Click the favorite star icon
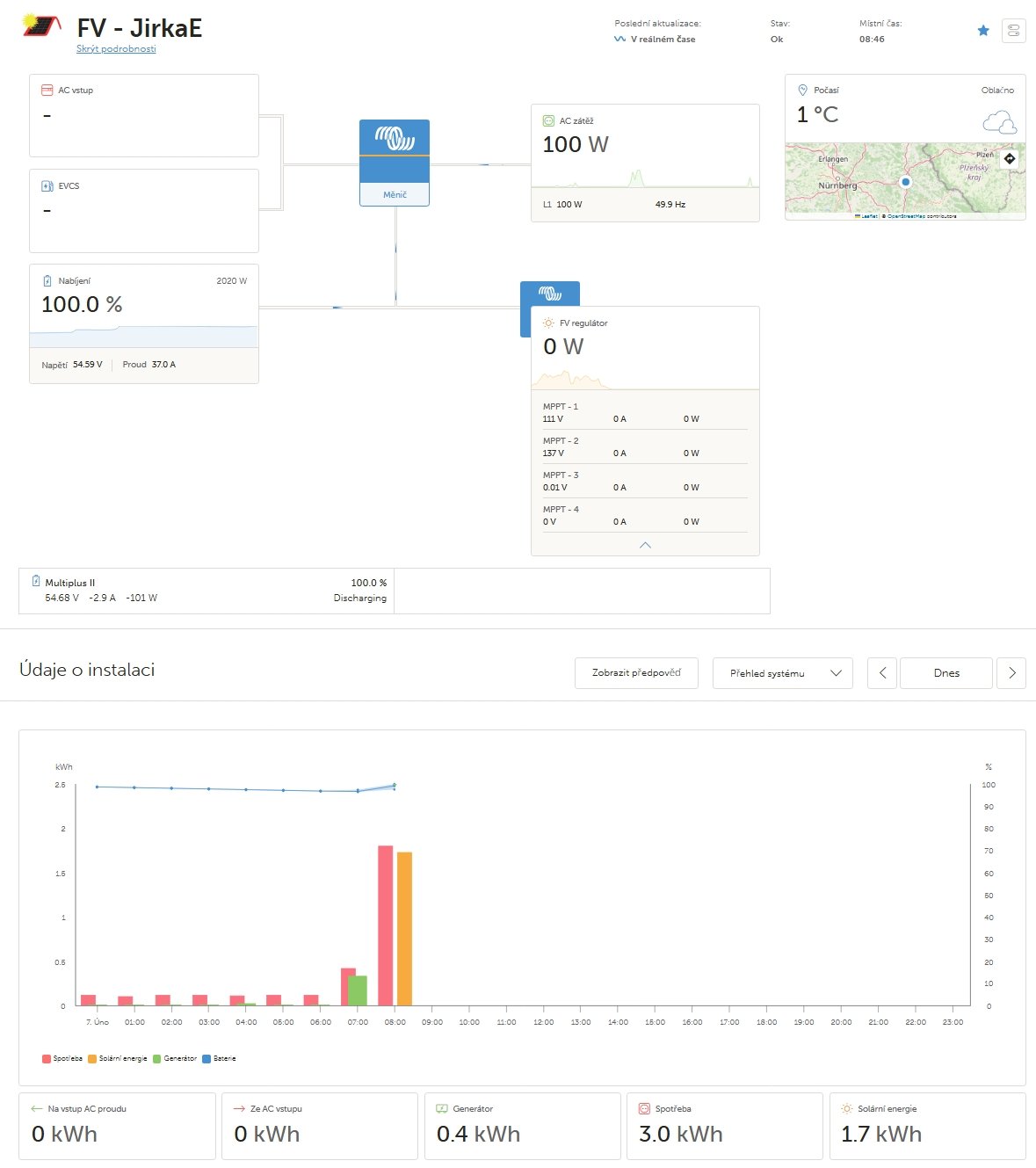Viewport: 1036px width, 1168px height. click(x=983, y=31)
